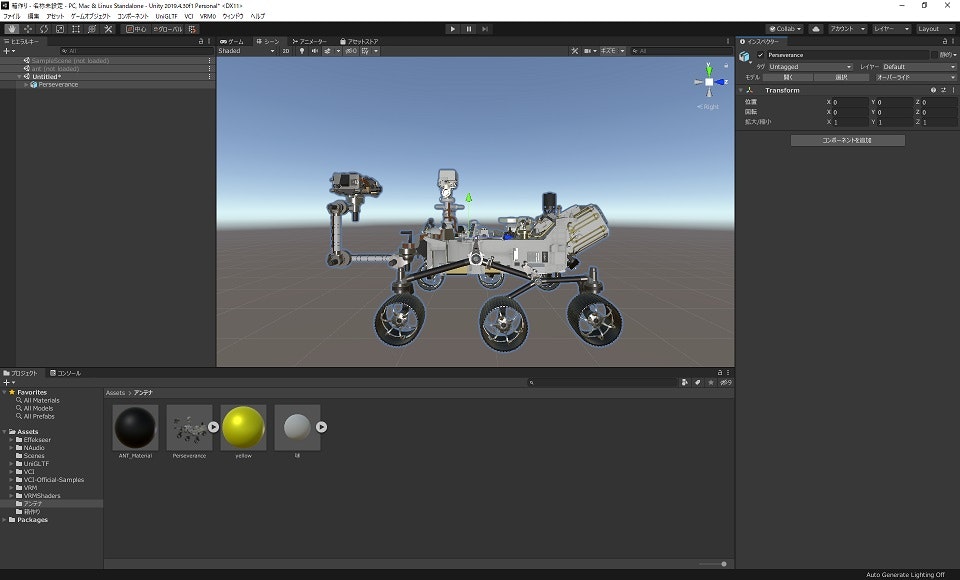
Task: Uncheck the Perseverance active checkbox in Inspector
Action: [x=760, y=55]
